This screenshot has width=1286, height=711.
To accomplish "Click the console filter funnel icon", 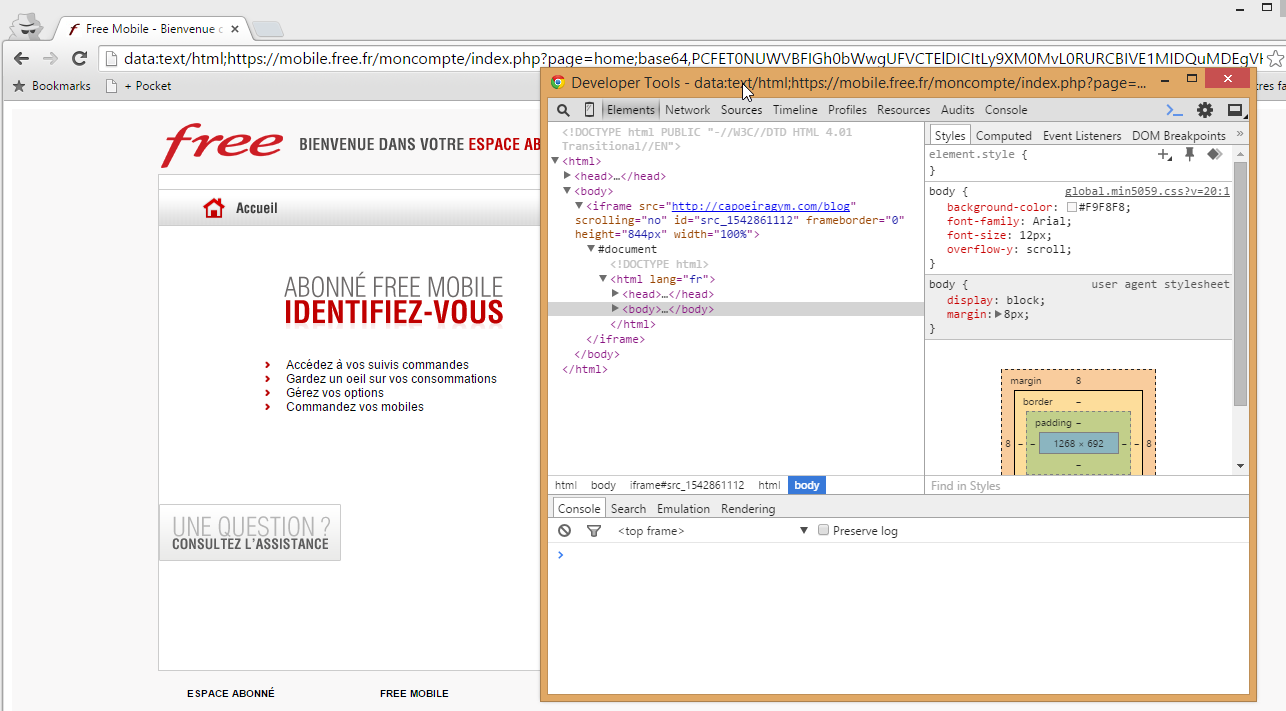I will [x=593, y=531].
